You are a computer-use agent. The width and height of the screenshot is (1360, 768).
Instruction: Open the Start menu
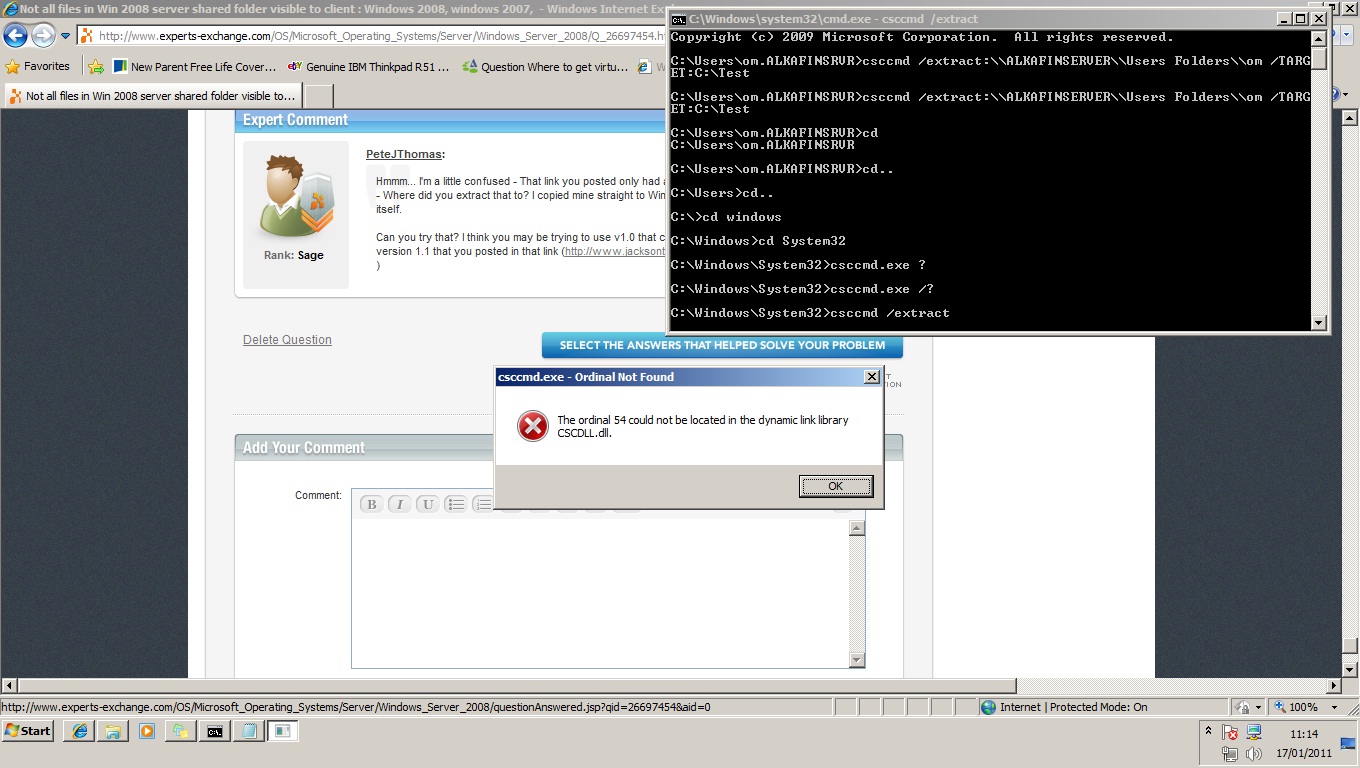(28, 731)
